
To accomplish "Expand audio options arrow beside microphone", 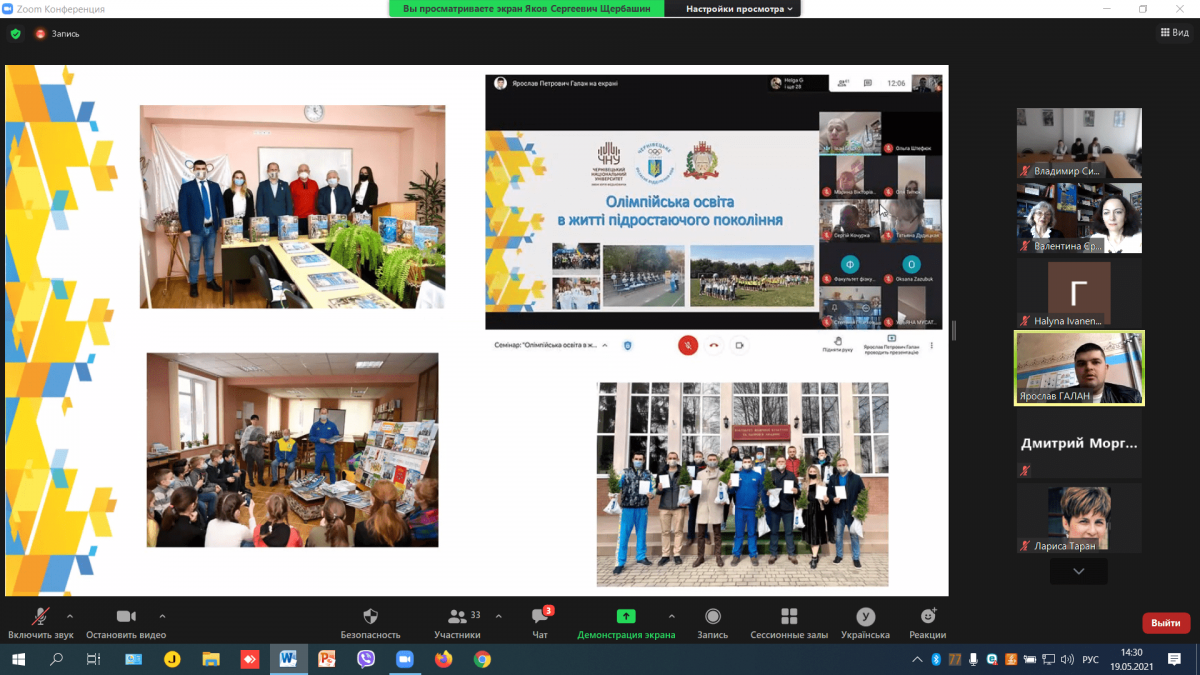I will click(x=70, y=616).
